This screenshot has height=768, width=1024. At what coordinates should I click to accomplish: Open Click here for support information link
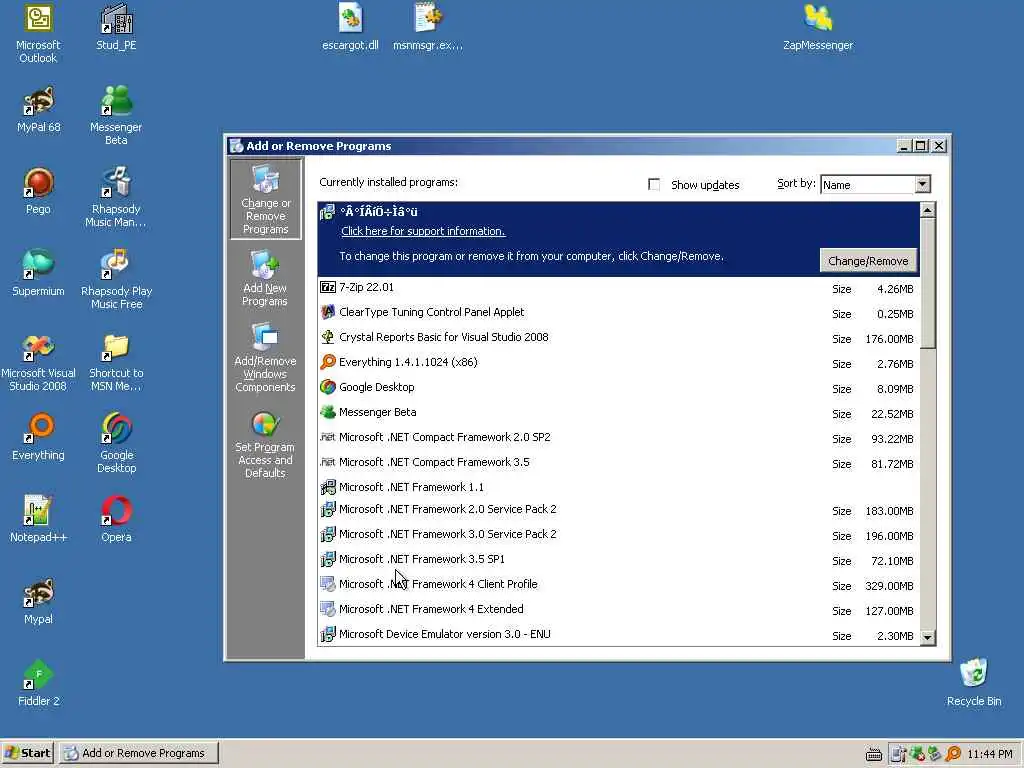tap(423, 231)
